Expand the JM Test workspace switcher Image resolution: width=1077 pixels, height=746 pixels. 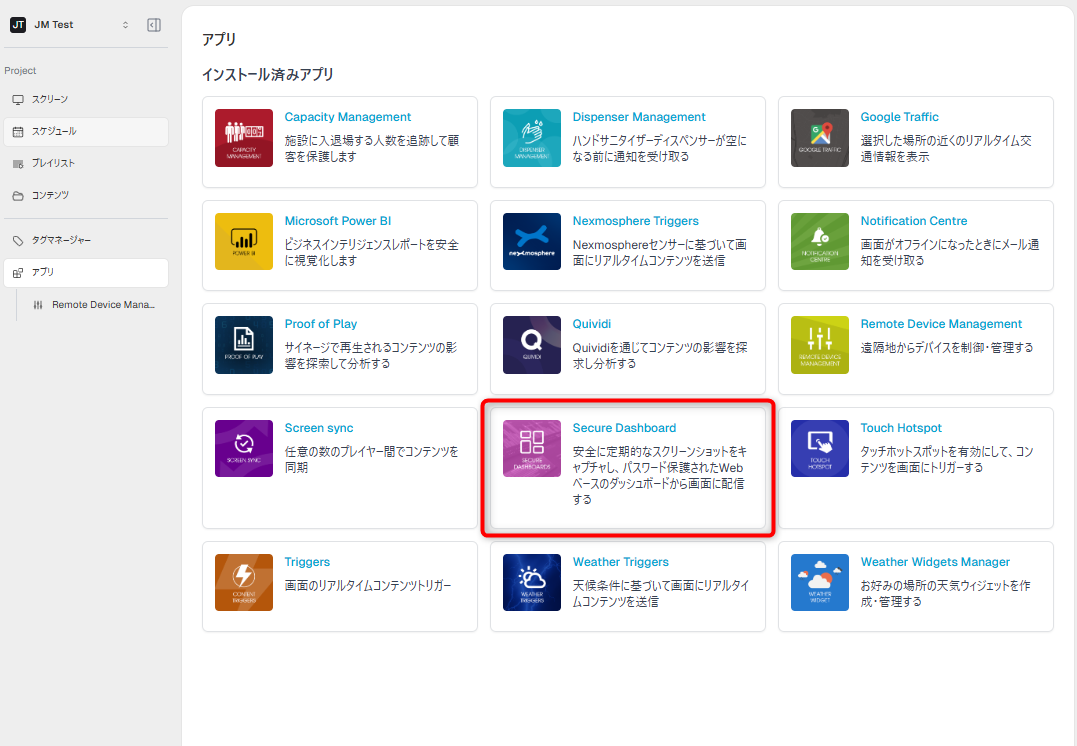point(125,25)
